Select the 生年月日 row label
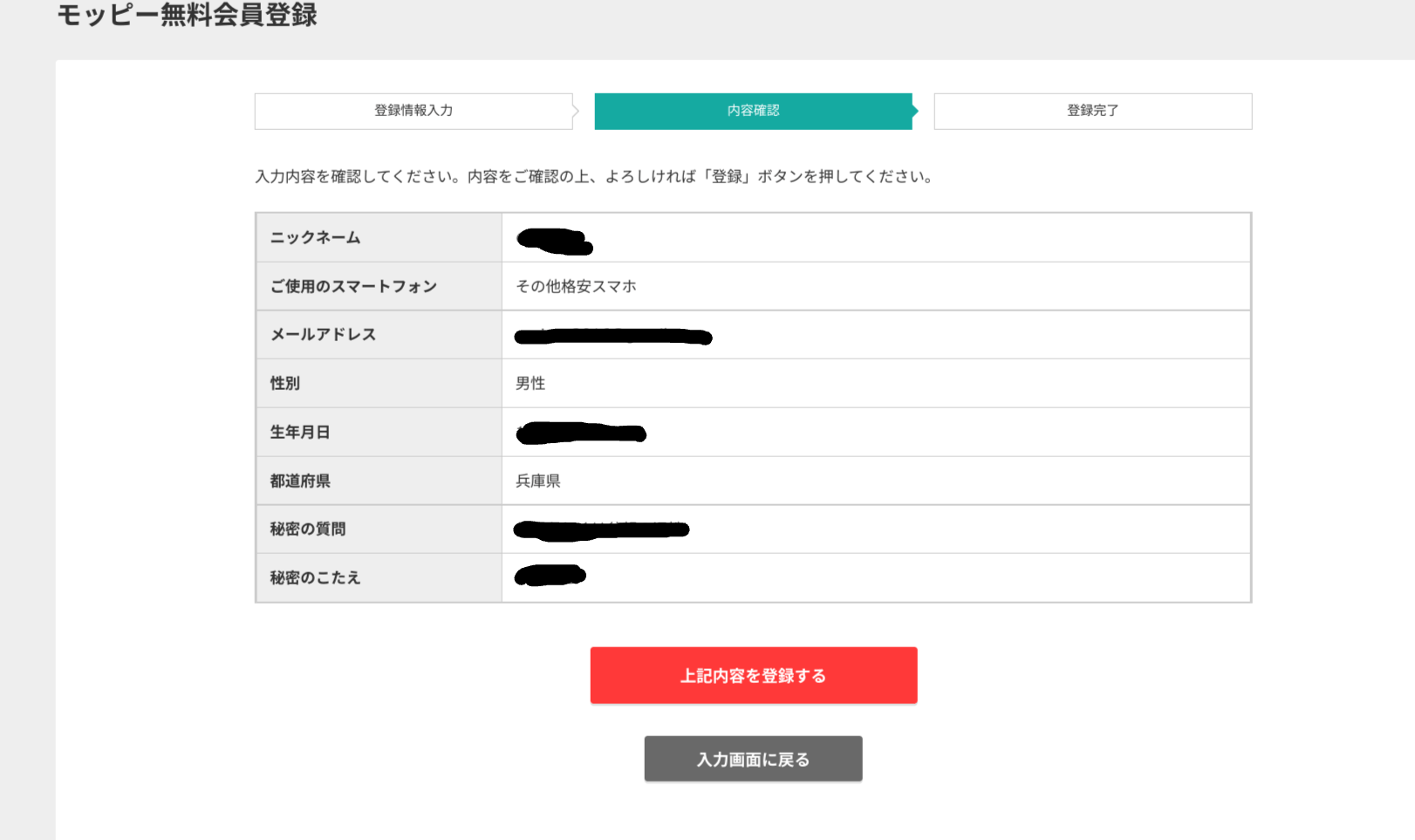Screen dimensions: 1415x840 [300, 432]
